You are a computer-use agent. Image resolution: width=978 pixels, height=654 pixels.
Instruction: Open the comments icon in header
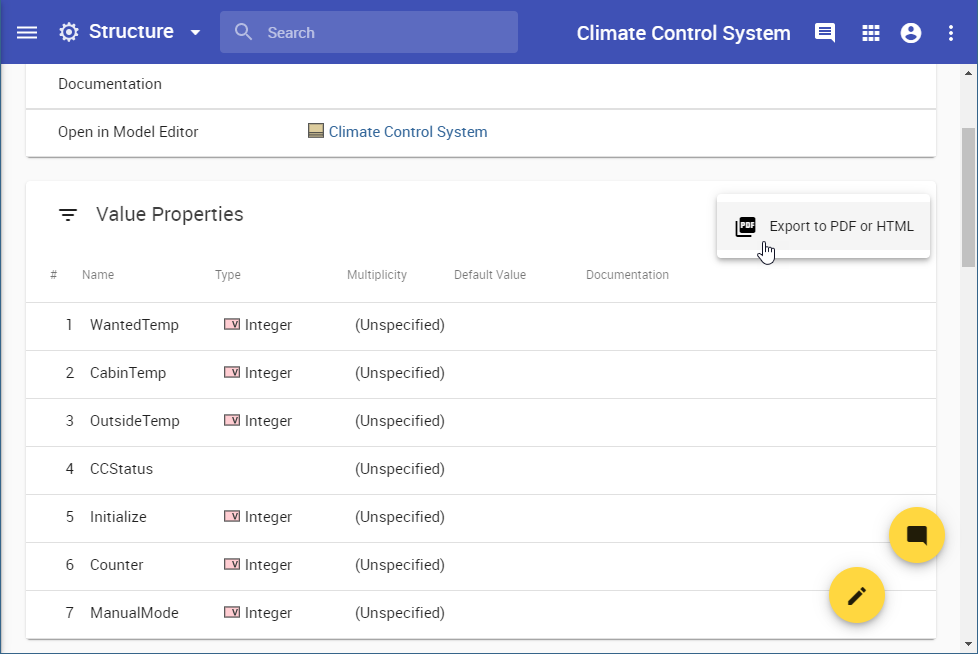coord(825,33)
